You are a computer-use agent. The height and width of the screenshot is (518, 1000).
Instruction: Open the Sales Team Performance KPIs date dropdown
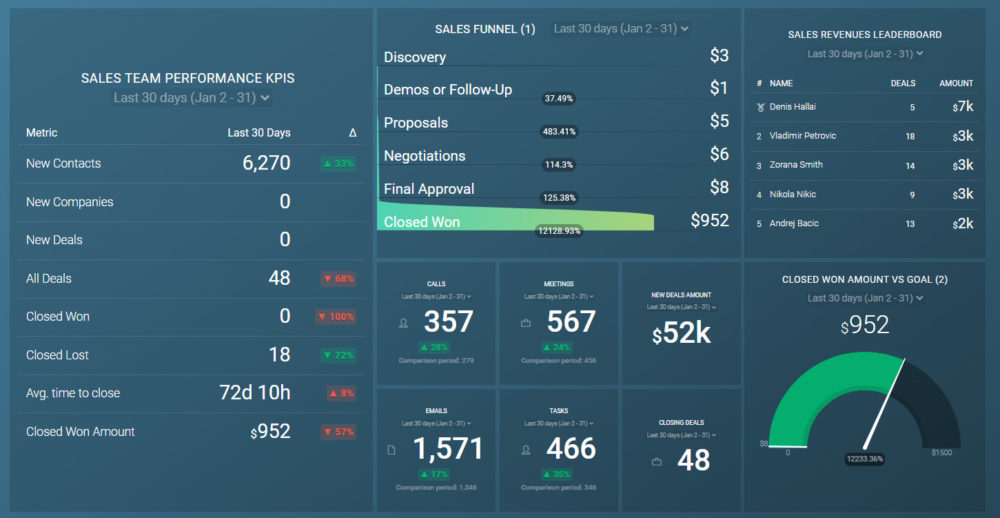pos(192,98)
